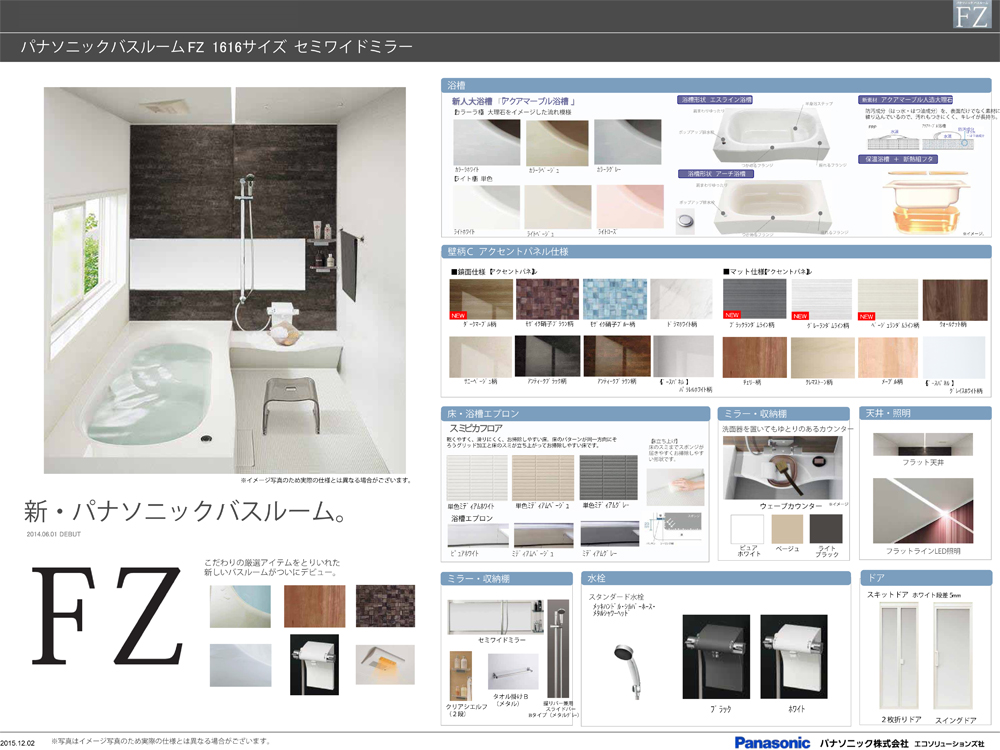Click the slide bar shower image
This screenshot has height=750, width=1000.
tap(558, 649)
